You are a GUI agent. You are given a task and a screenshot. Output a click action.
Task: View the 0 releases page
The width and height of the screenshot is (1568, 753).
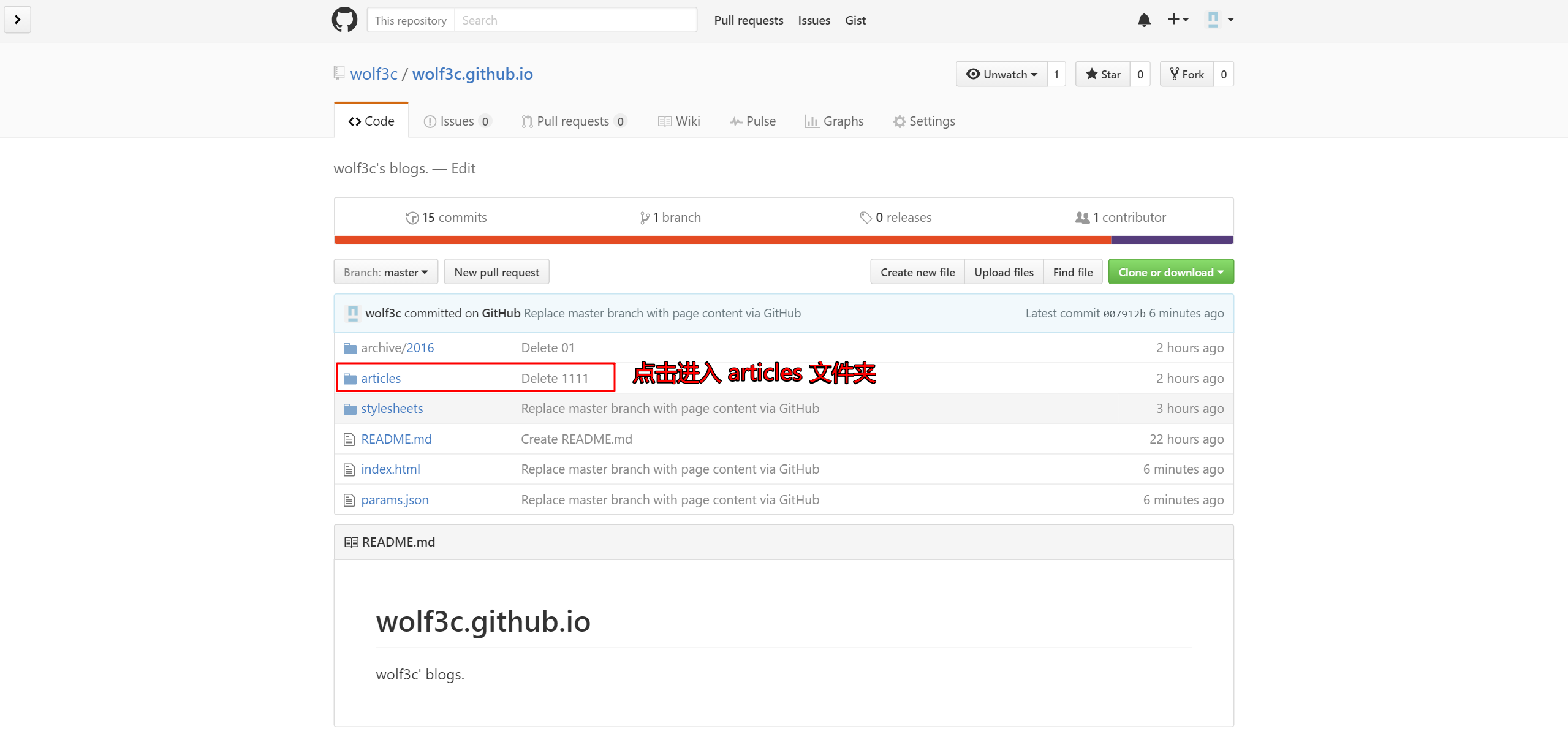pos(895,218)
